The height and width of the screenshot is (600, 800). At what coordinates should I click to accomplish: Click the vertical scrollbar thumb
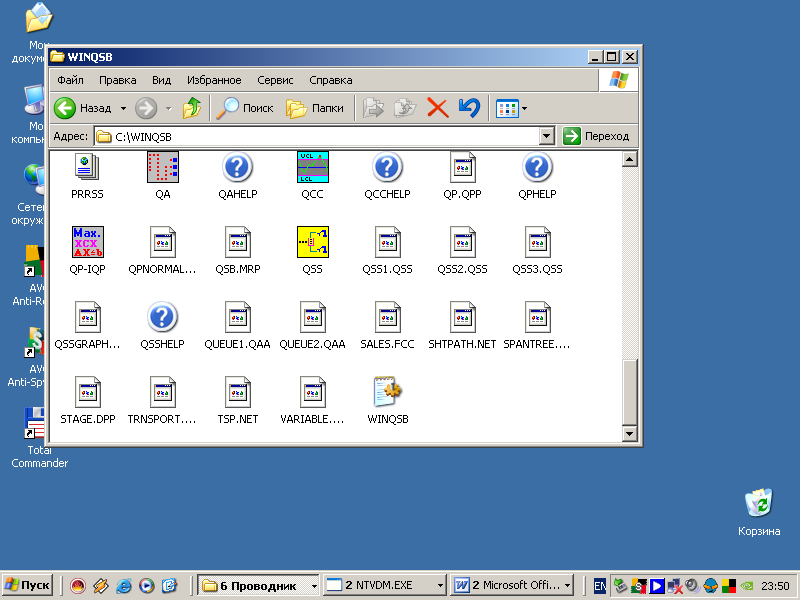click(x=630, y=392)
